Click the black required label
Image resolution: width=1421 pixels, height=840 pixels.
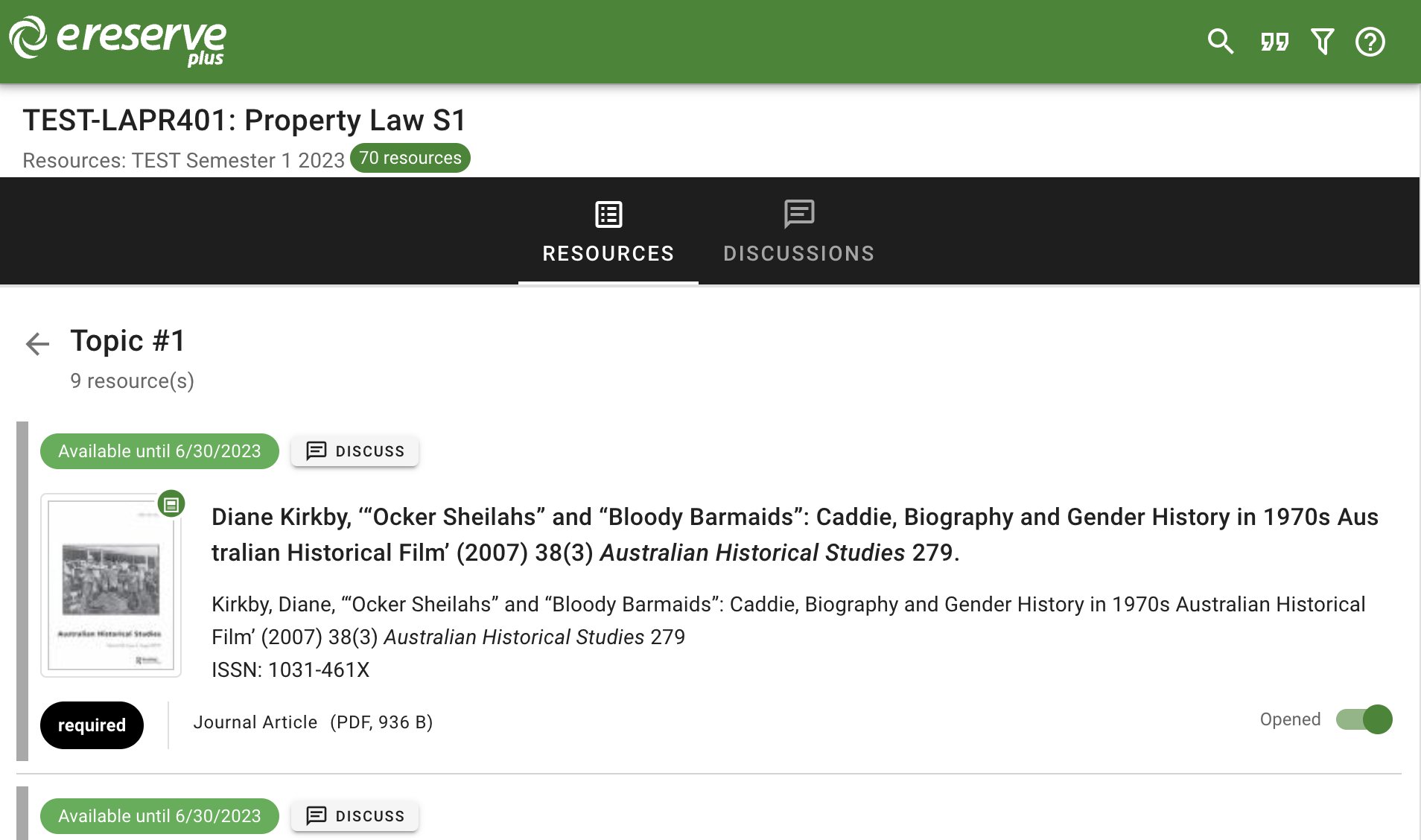(92, 725)
